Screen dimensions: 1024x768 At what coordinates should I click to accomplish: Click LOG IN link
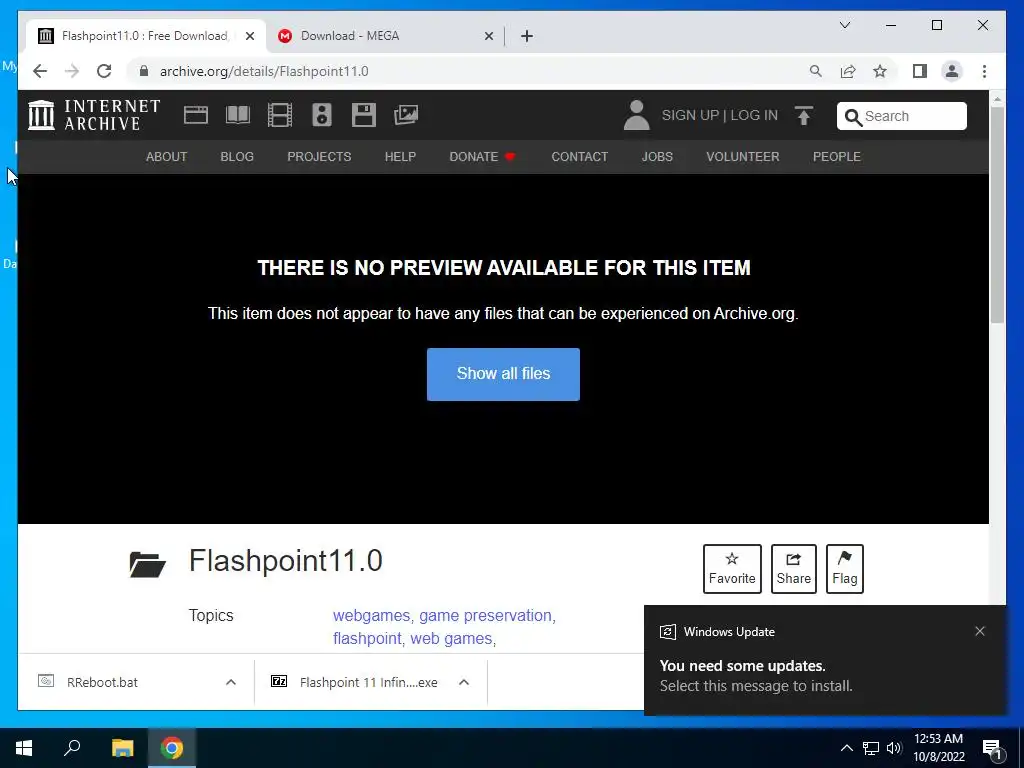pyautogui.click(x=754, y=115)
